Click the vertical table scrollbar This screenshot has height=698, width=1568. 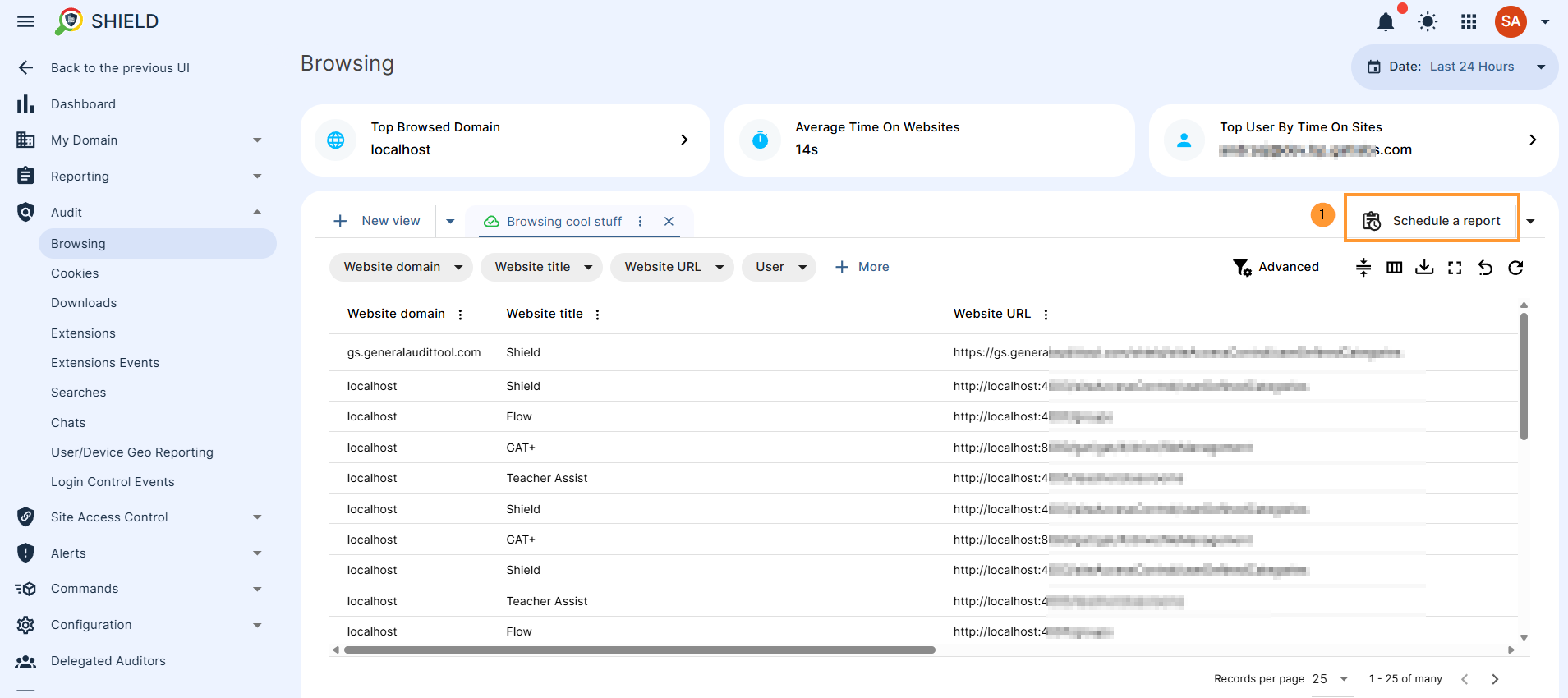pyautogui.click(x=1524, y=376)
